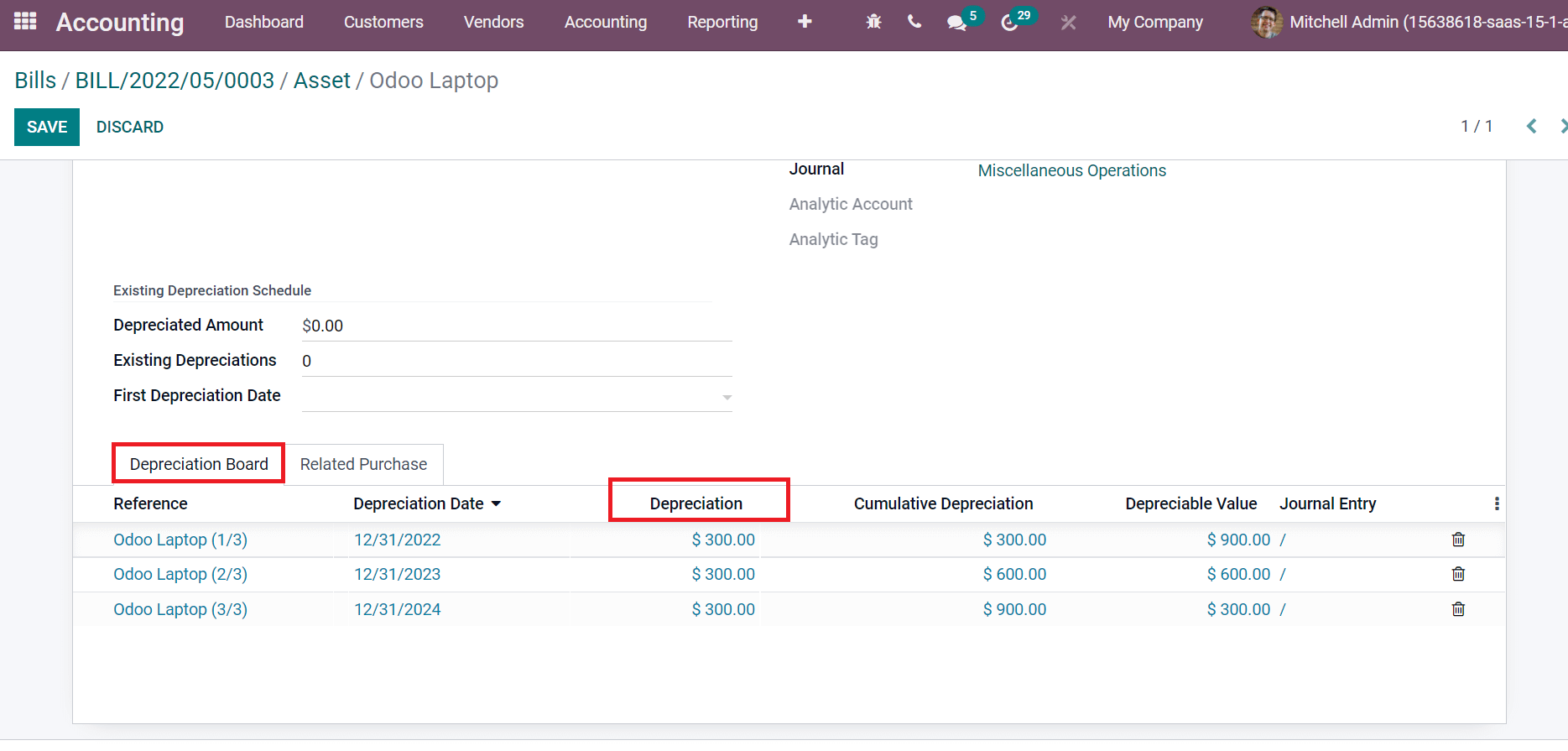This screenshot has width=1568, height=751.
Task: Open column options kebab menu
Action: pyautogui.click(x=1496, y=503)
